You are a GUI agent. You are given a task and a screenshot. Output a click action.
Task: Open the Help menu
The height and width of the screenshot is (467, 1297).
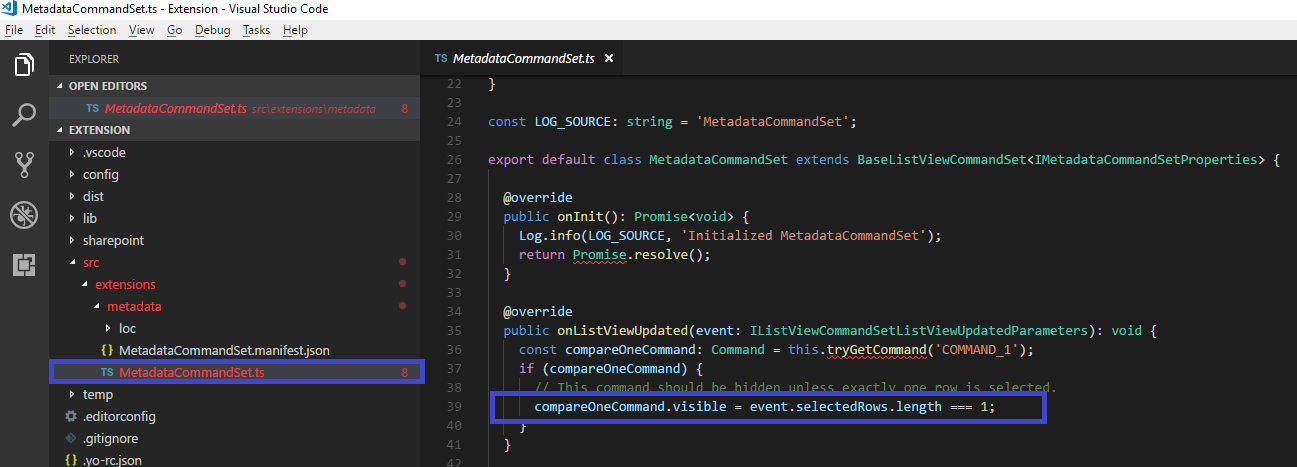pyautogui.click(x=295, y=30)
